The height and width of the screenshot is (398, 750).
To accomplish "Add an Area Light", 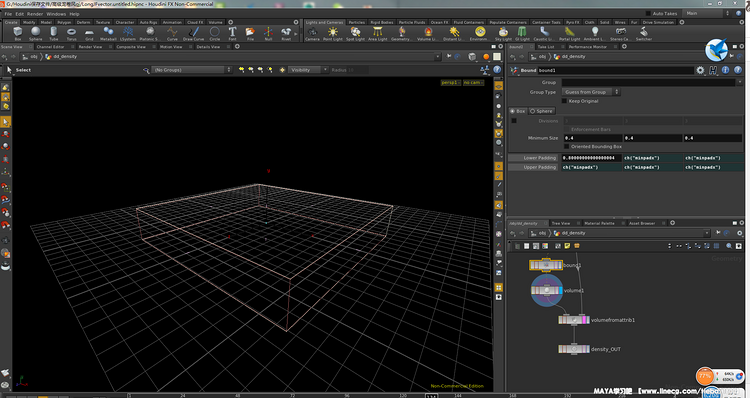I will [378, 33].
